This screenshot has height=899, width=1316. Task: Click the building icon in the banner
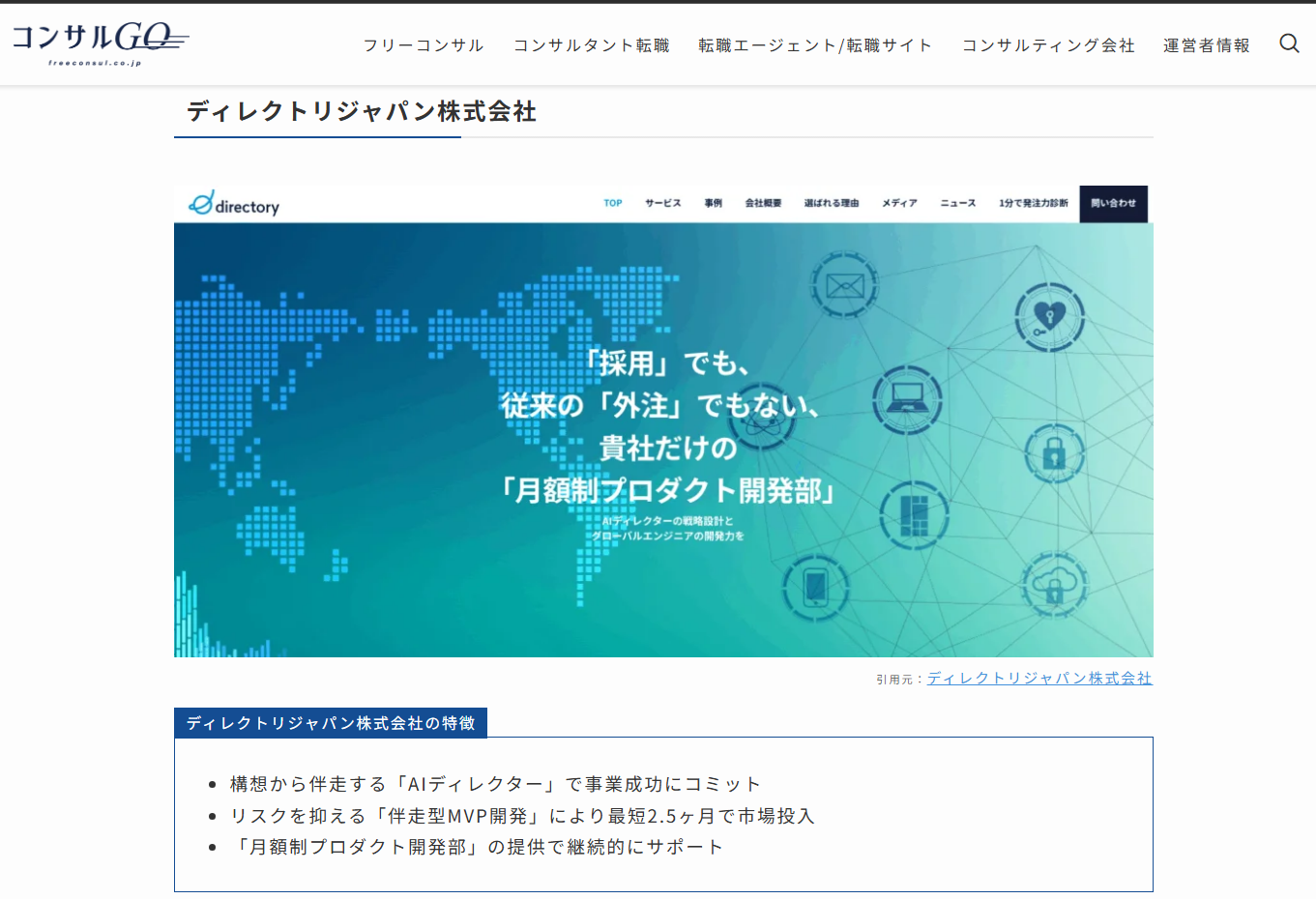[914, 514]
